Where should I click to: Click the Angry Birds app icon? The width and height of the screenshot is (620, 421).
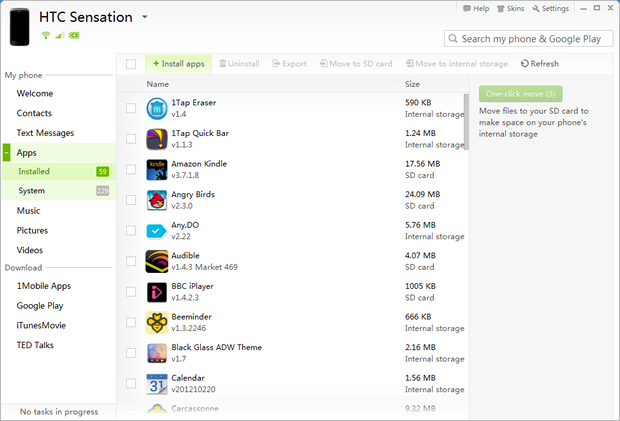157,200
